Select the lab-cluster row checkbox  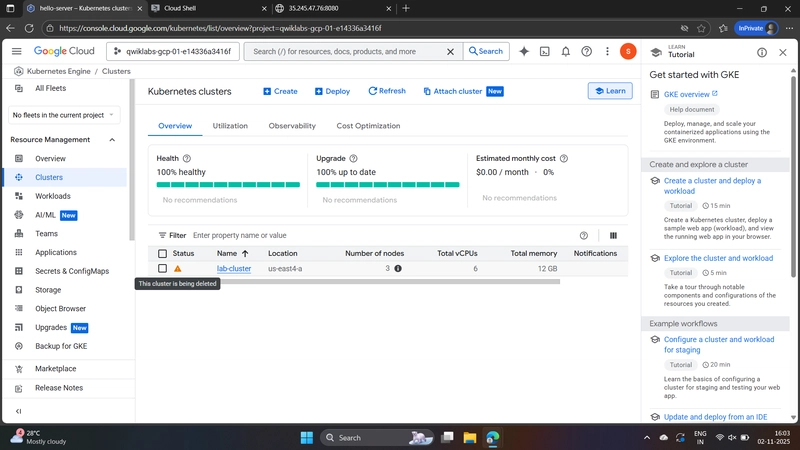click(162, 269)
